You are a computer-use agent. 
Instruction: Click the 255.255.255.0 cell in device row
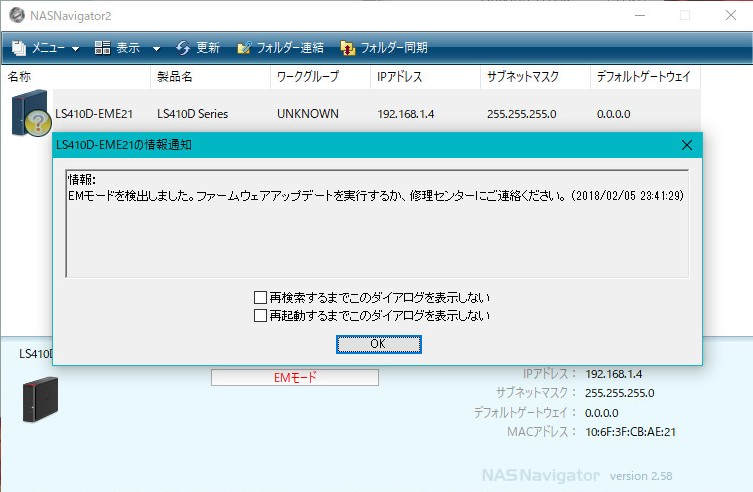pyautogui.click(x=522, y=114)
